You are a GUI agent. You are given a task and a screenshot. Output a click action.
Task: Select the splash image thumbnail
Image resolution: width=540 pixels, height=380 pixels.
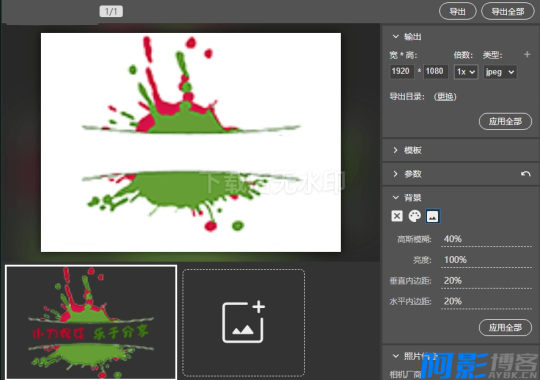pyautogui.click(x=91, y=322)
